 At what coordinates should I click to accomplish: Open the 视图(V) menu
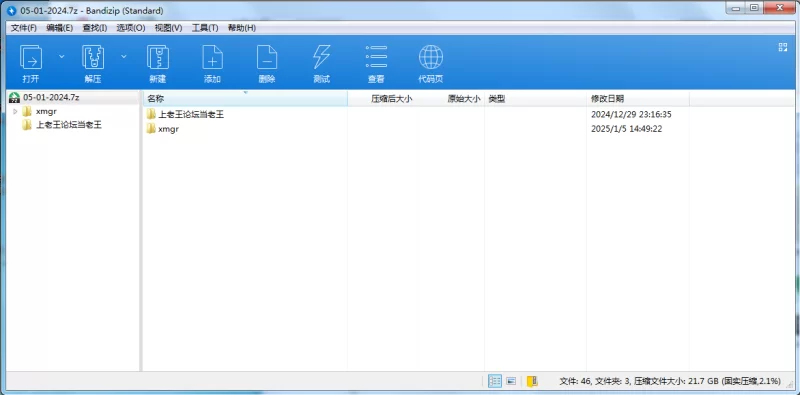click(168, 28)
